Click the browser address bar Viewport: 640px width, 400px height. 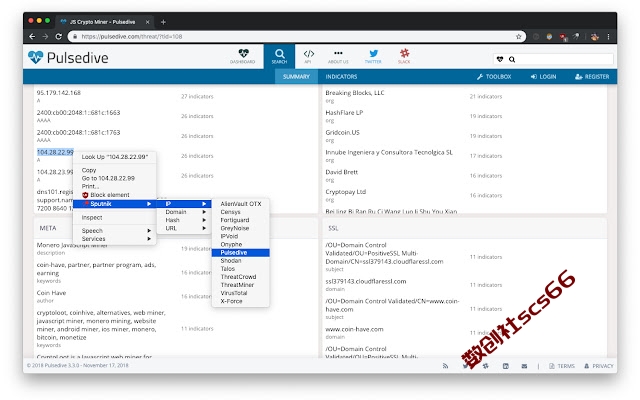(296, 36)
